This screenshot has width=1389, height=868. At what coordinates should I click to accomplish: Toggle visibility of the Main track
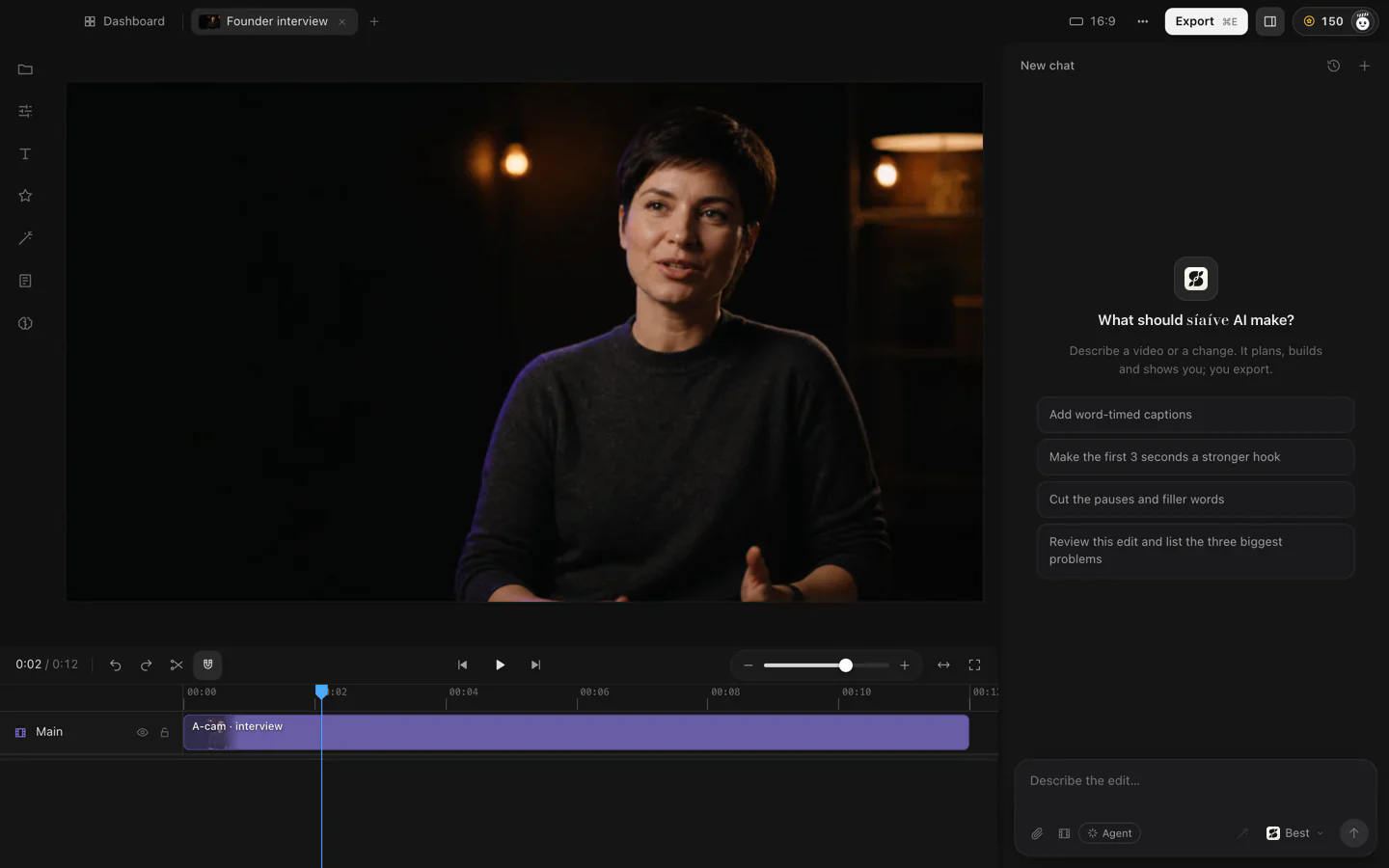[x=142, y=733]
